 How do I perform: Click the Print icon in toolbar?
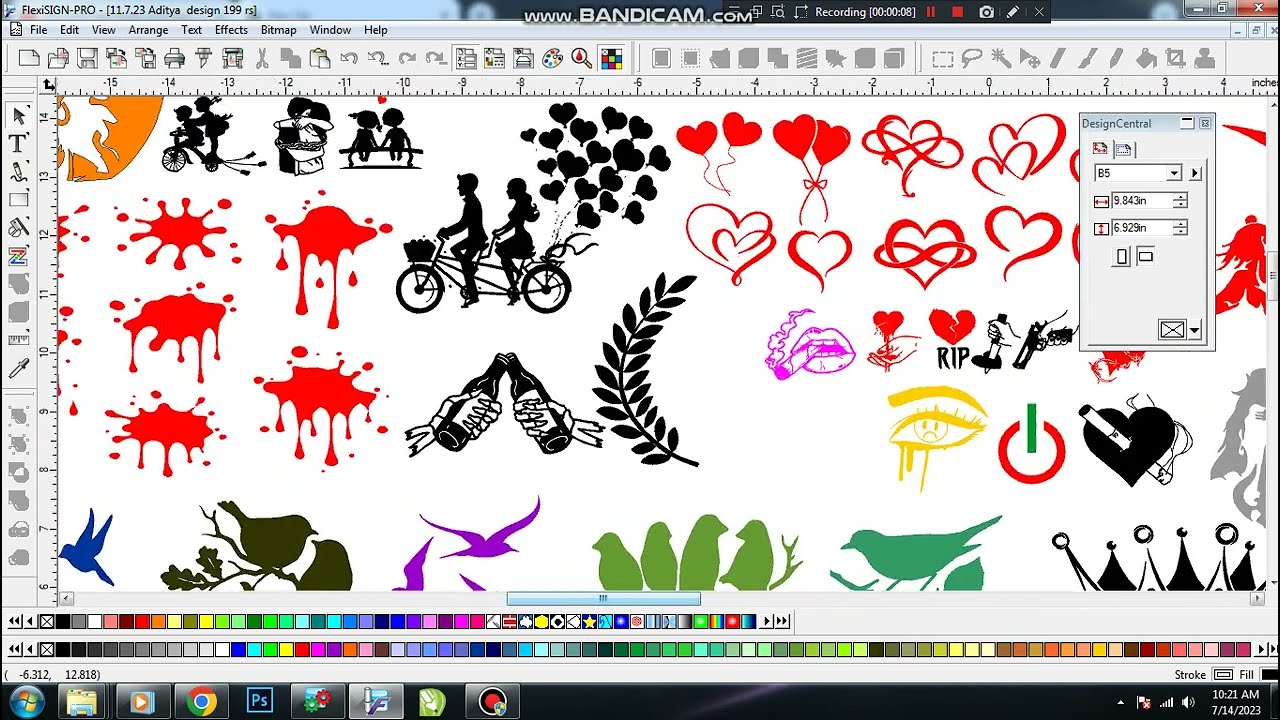click(174, 58)
